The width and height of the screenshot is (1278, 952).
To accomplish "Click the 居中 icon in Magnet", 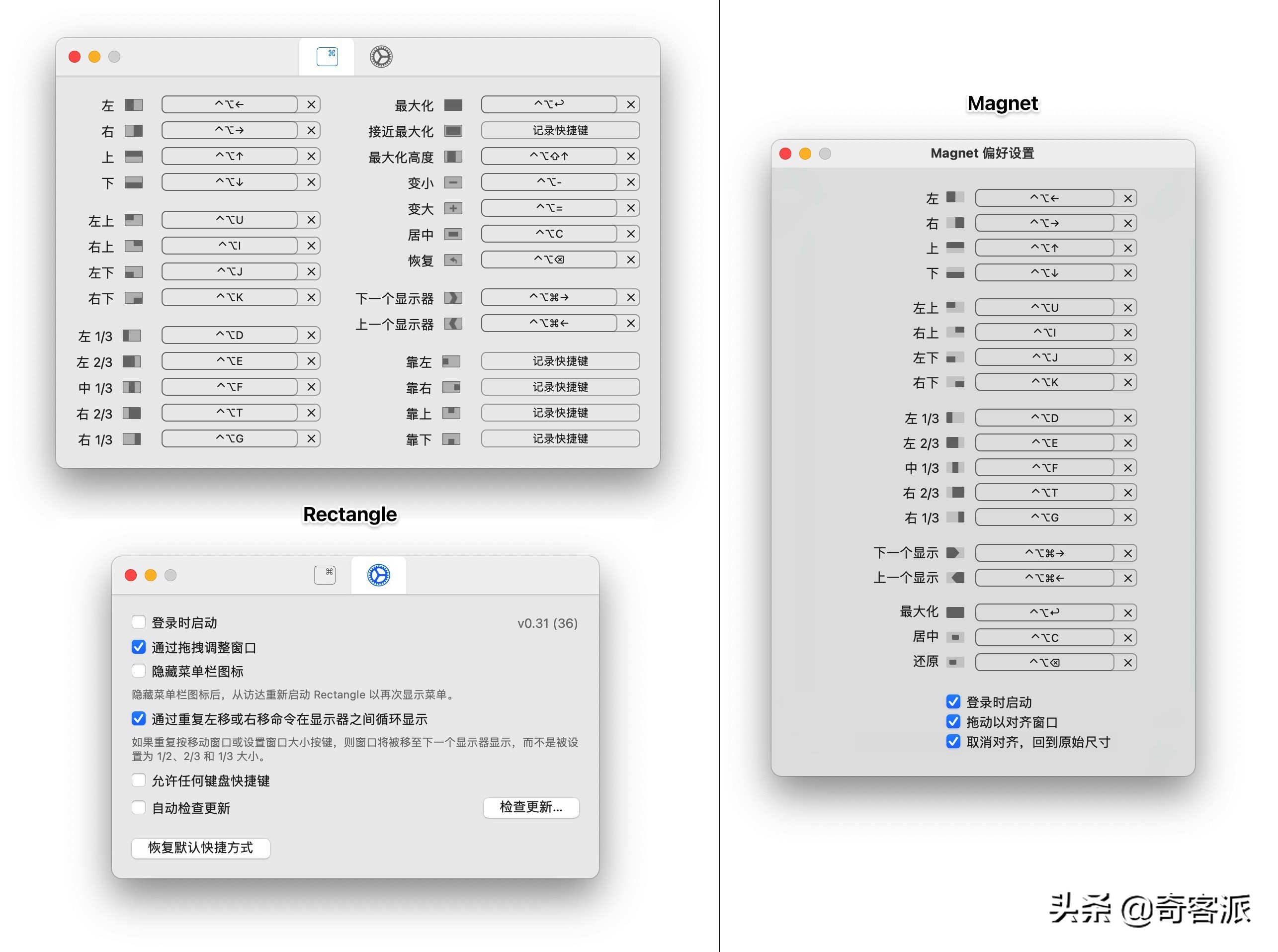I will coord(956,637).
